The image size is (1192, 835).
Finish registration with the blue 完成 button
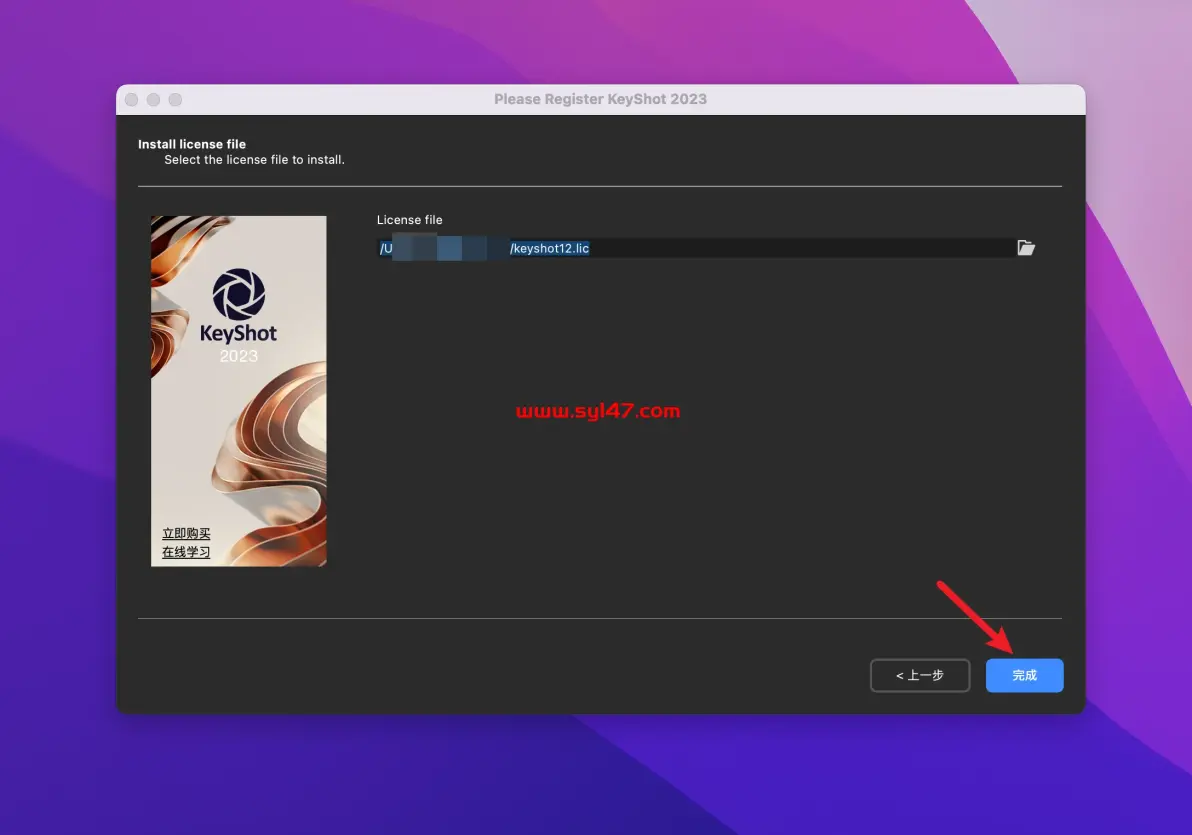(x=1024, y=675)
